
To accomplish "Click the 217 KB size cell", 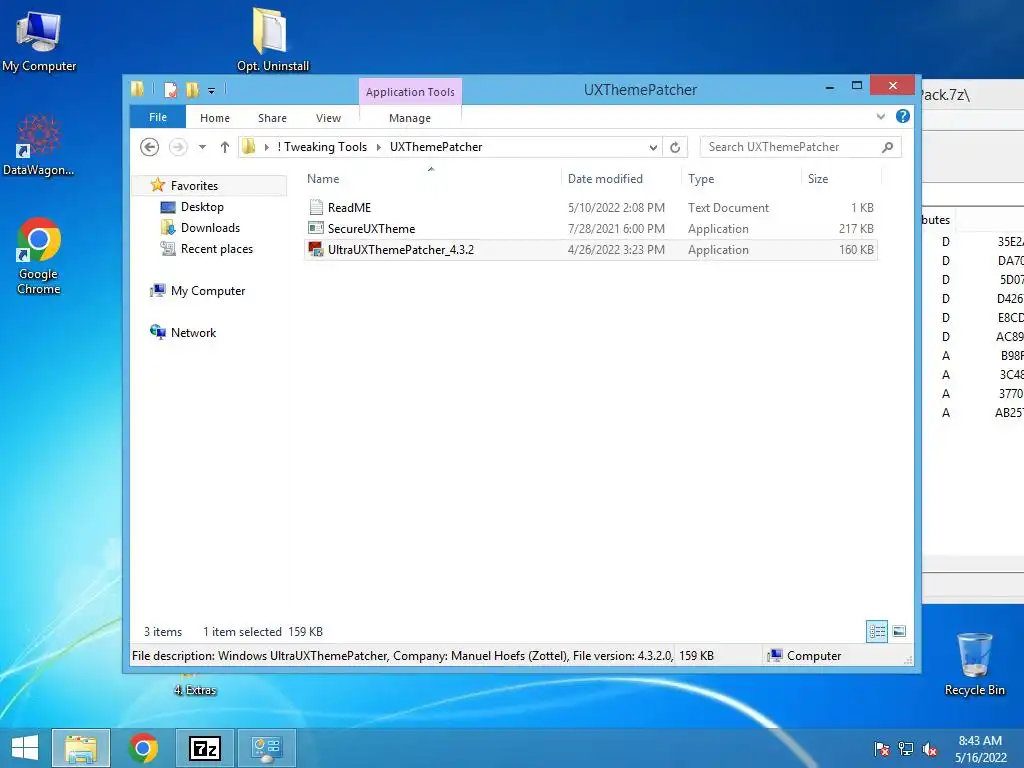I will (x=856, y=229).
